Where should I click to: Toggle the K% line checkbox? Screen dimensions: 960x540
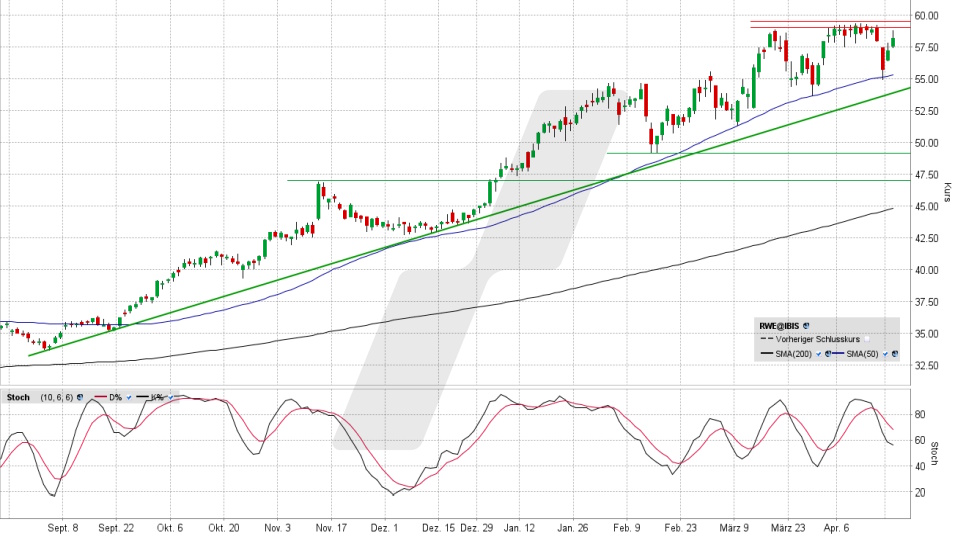pyautogui.click(x=171, y=397)
